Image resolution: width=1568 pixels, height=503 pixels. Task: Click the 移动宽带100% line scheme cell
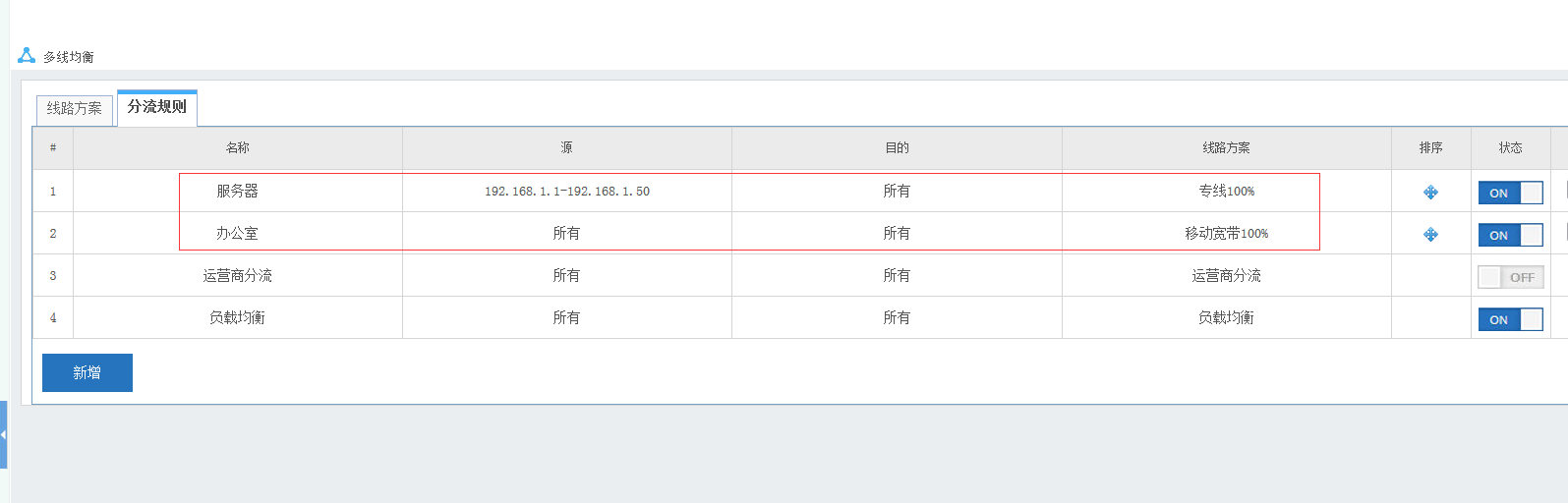pos(1226,234)
